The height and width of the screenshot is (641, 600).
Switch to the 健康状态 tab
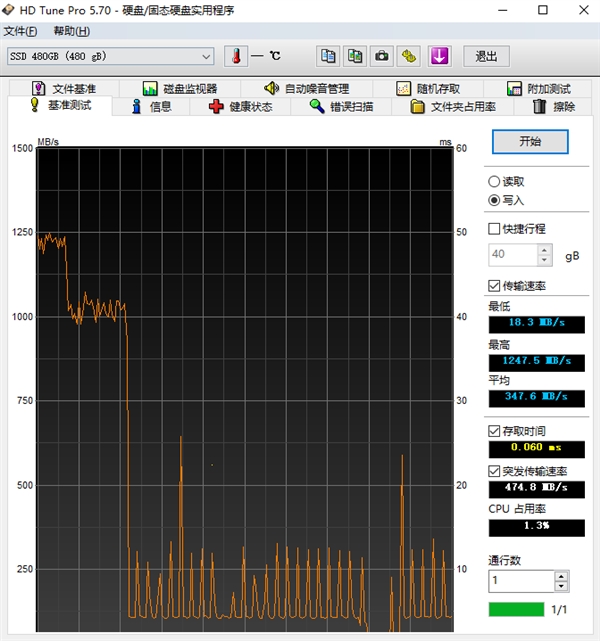(x=240, y=107)
